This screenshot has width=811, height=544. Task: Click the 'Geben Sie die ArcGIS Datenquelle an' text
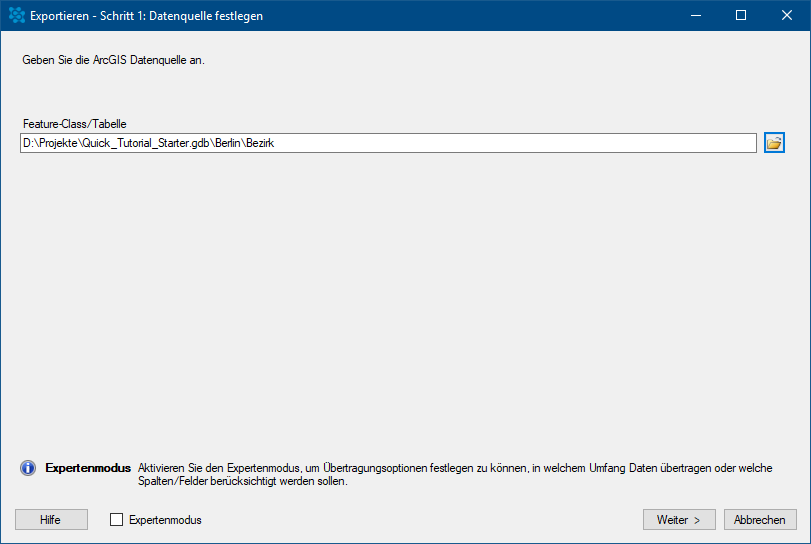(x=113, y=60)
